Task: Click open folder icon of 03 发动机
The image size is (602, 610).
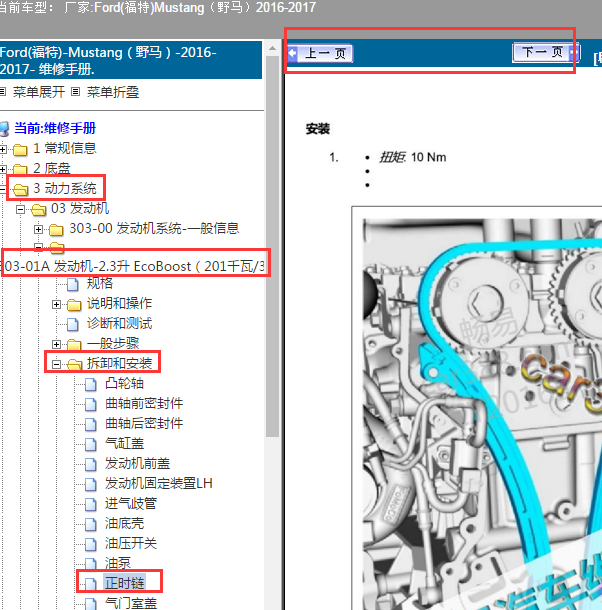Action: (39, 210)
